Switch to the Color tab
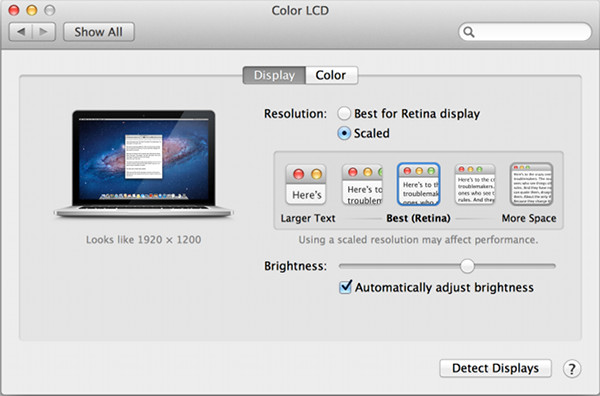Screen dimensions: 600x396 [331, 75]
